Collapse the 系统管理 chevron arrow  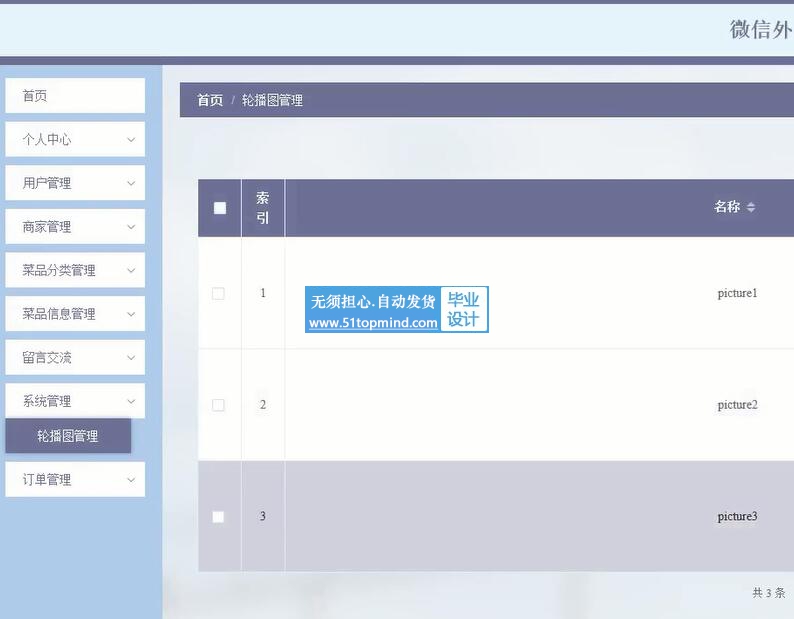coord(131,401)
